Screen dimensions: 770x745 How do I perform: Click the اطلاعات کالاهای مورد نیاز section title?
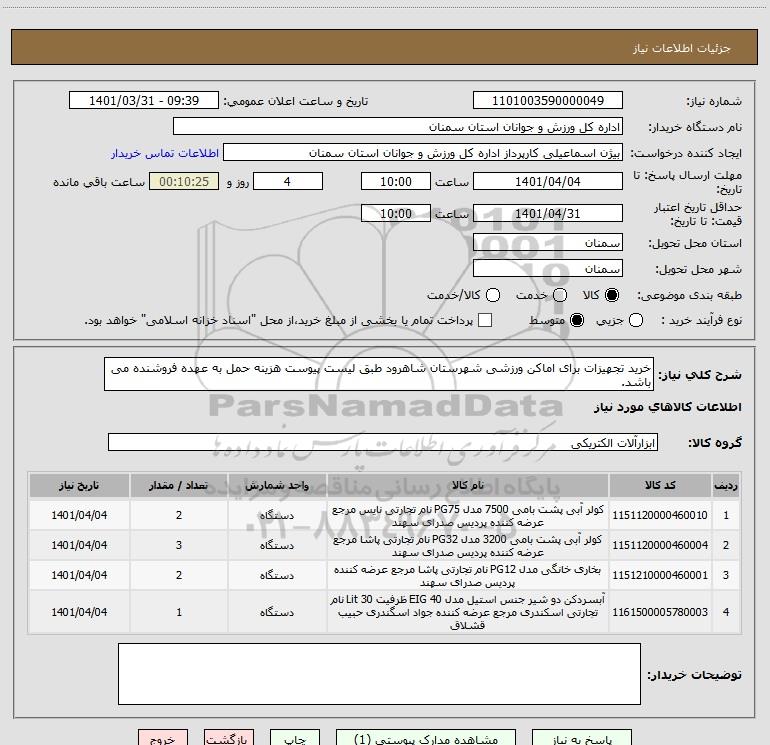[668, 407]
